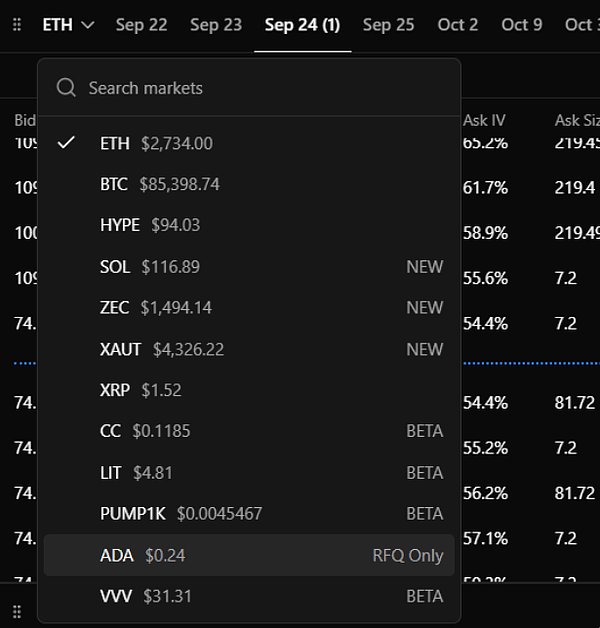Open the Oct 9 expiry tab
The width and height of the screenshot is (600, 628).
tap(522, 25)
